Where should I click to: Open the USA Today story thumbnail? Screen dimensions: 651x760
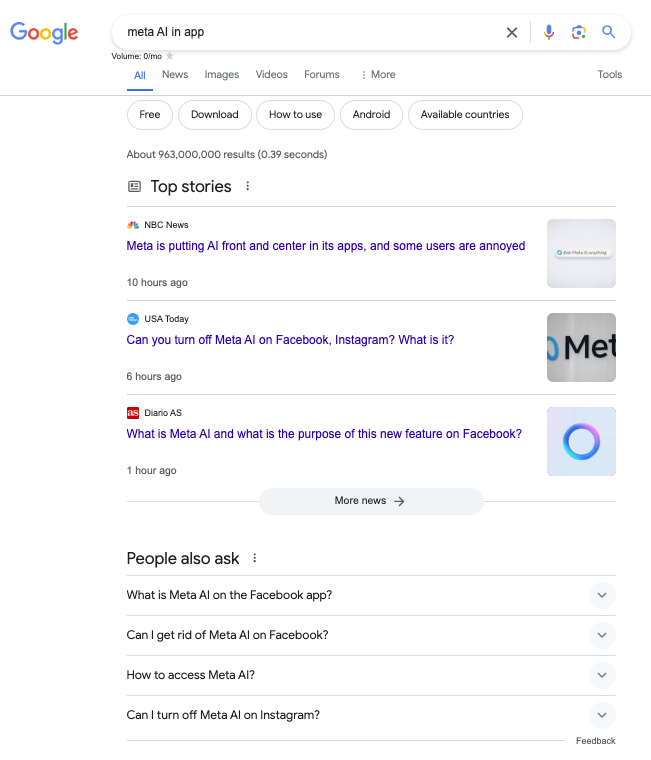point(581,347)
